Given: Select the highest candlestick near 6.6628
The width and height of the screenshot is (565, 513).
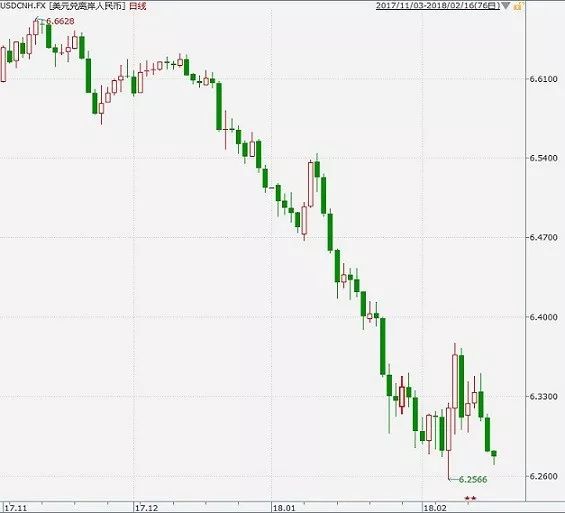Looking at the screenshot, I should [x=36, y=28].
